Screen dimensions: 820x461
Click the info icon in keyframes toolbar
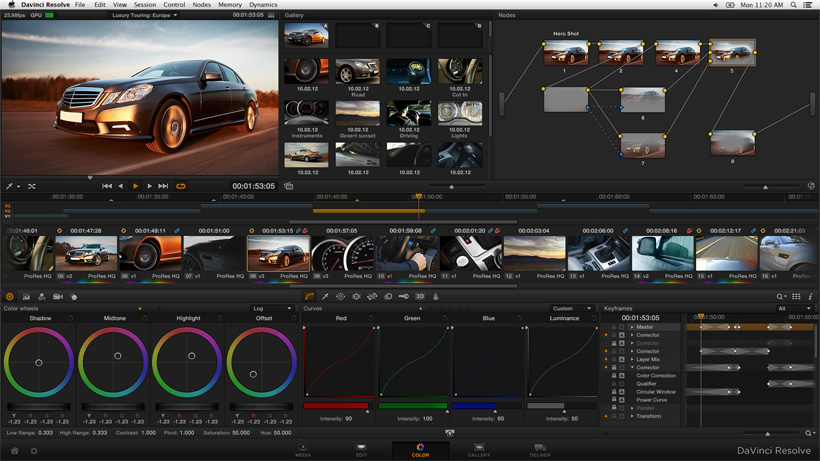pyautogui.click(x=810, y=297)
